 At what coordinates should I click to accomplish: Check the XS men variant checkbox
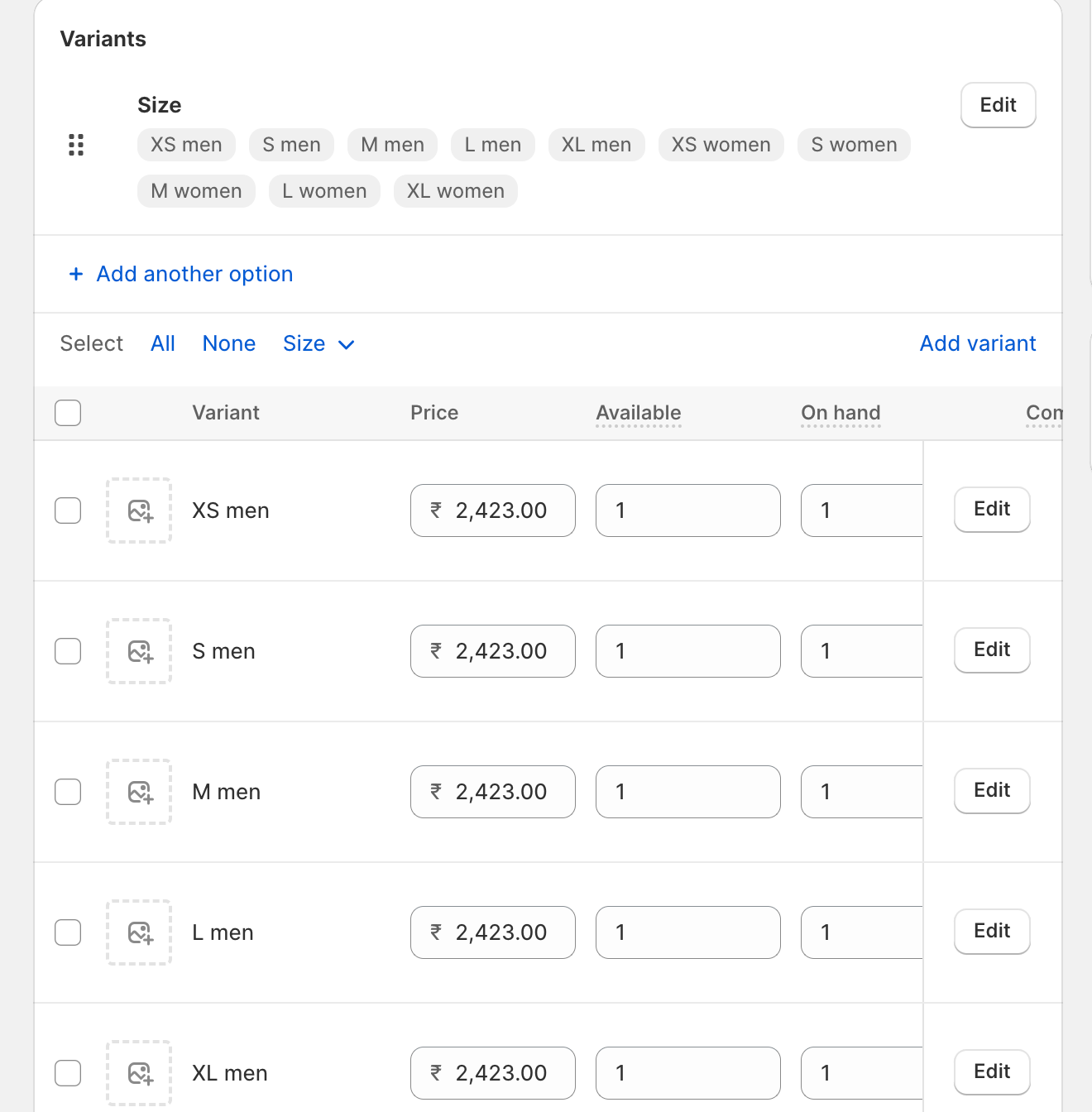tap(68, 510)
